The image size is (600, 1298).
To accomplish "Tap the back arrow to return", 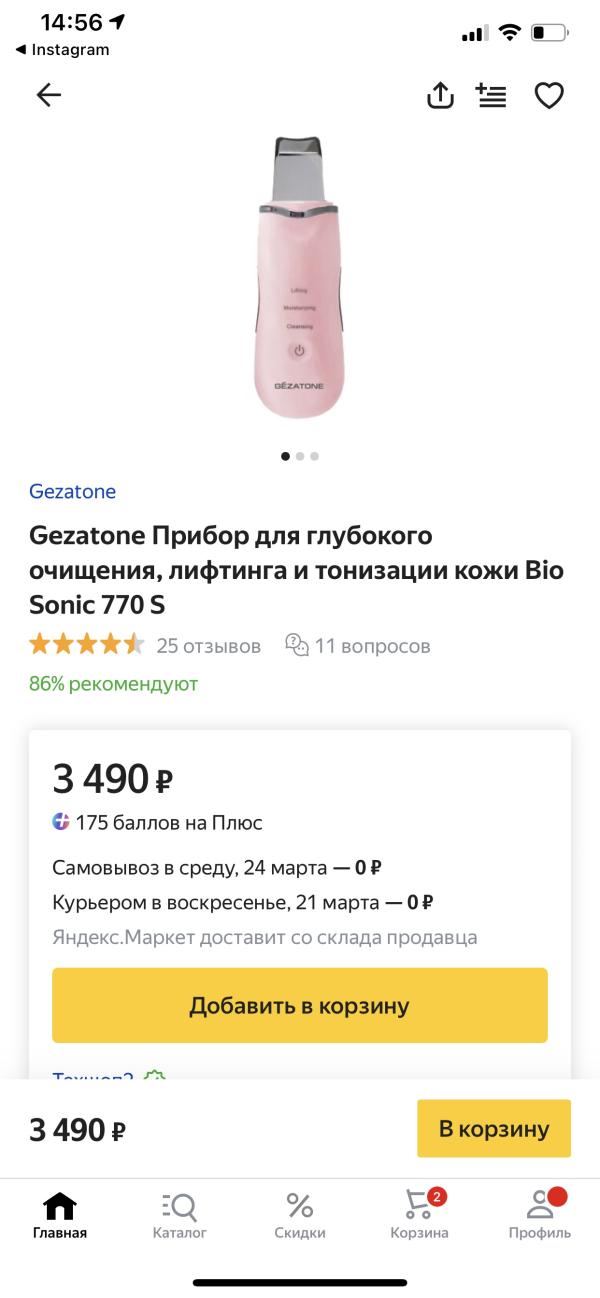I will coord(49,95).
